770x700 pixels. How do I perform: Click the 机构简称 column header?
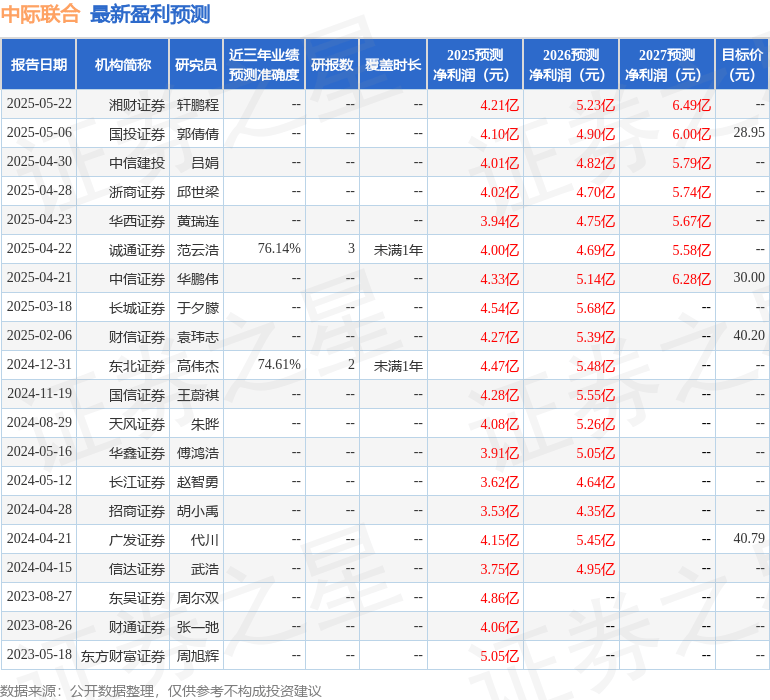[123, 65]
